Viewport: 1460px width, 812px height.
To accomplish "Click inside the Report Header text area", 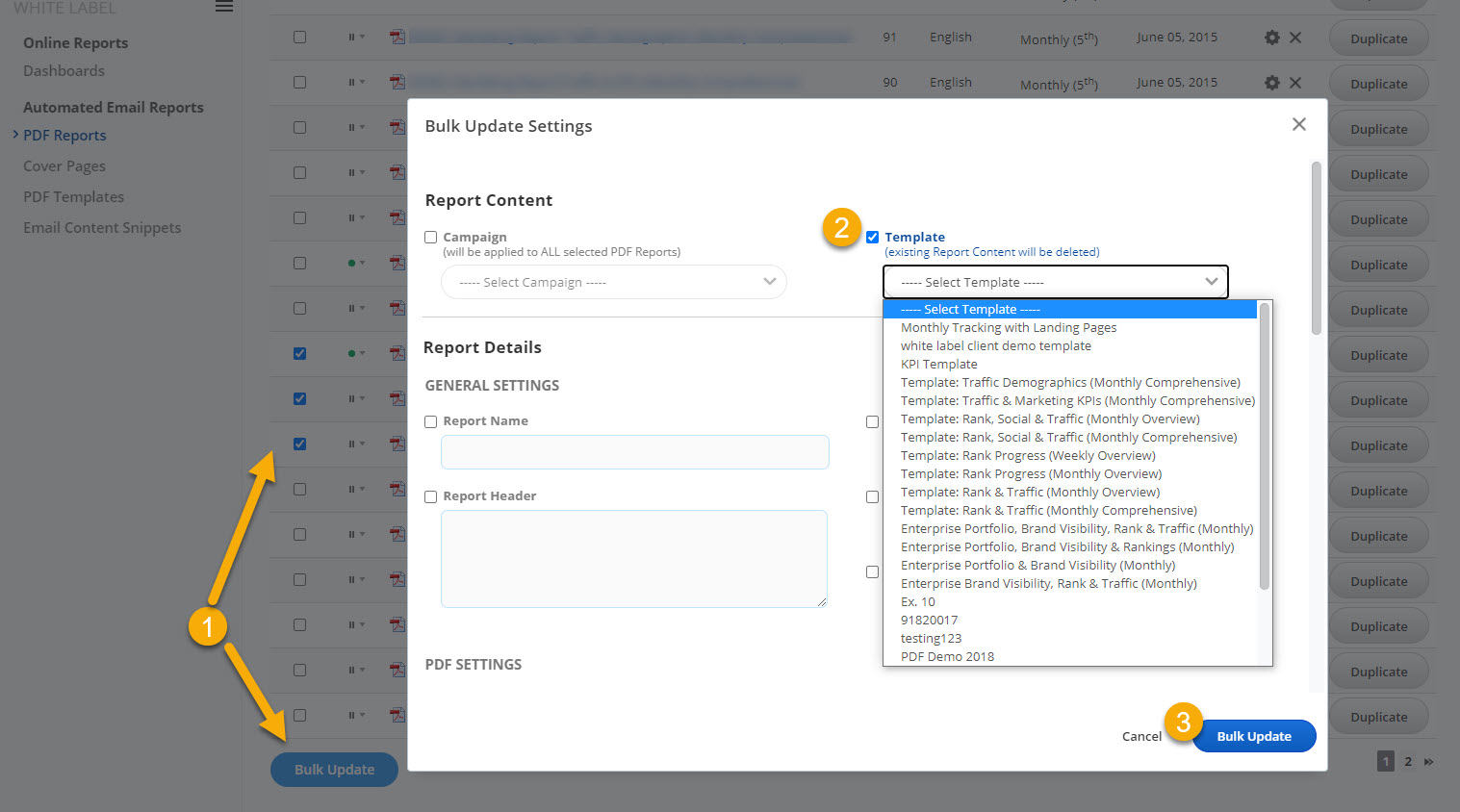I will 633,559.
